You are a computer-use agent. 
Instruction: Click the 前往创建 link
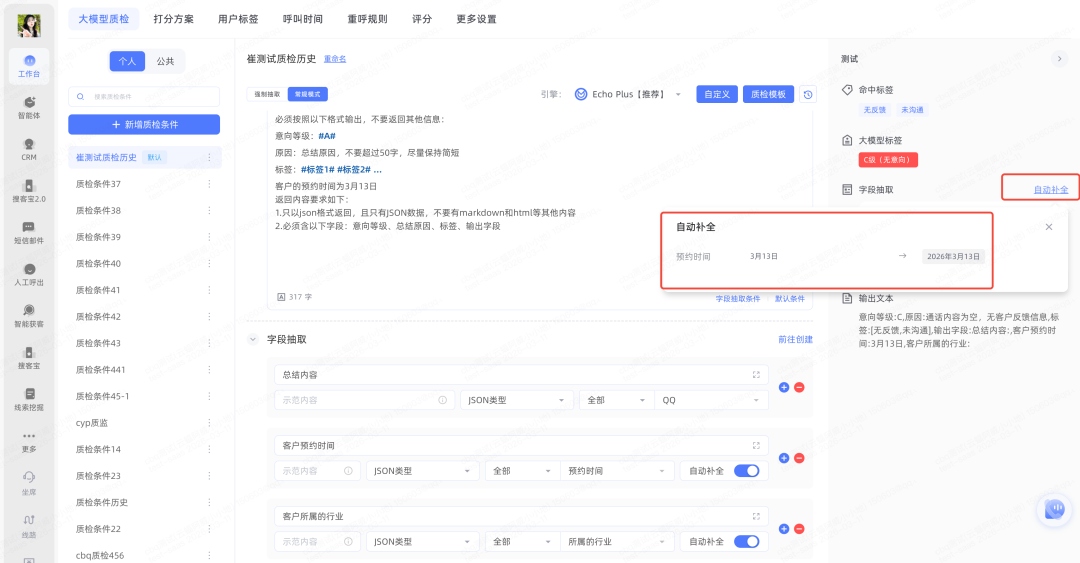pyautogui.click(x=795, y=340)
